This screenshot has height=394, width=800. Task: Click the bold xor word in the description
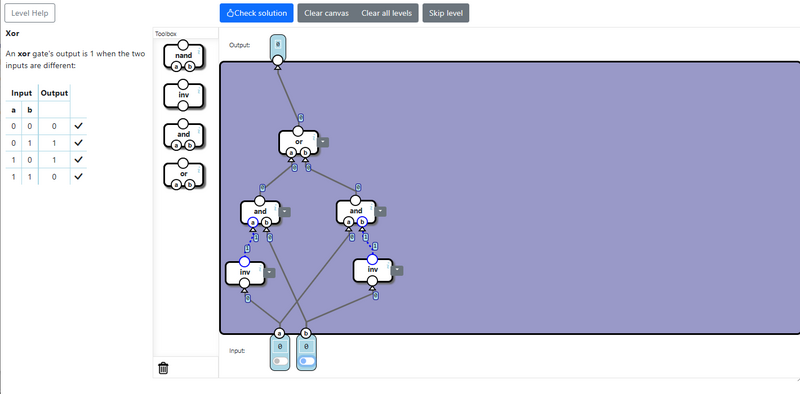click(23, 54)
